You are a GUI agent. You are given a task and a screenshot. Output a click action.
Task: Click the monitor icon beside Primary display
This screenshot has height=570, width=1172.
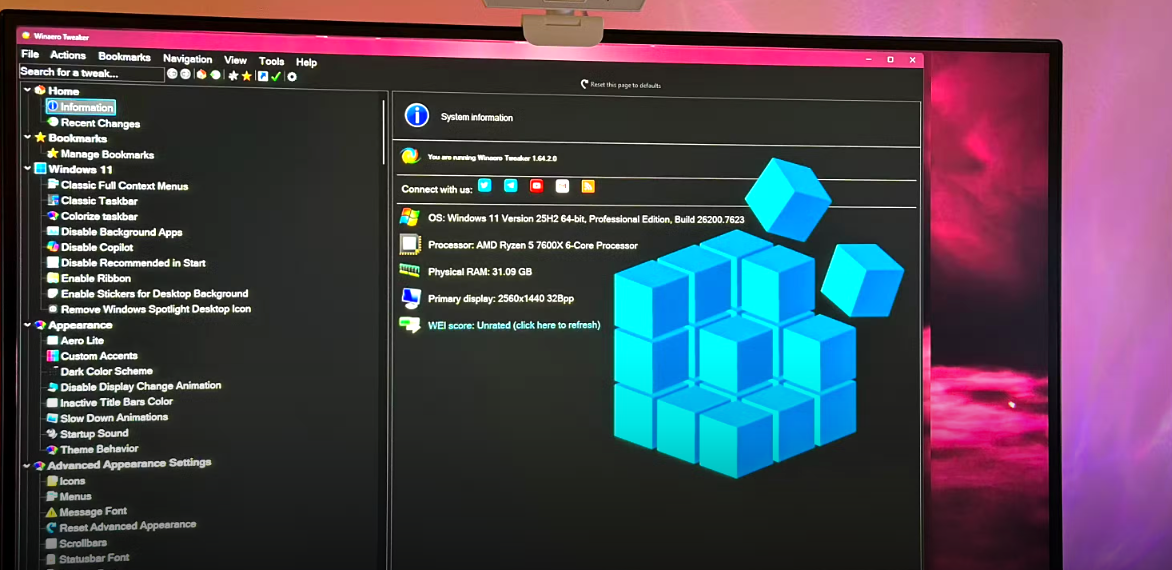point(410,298)
